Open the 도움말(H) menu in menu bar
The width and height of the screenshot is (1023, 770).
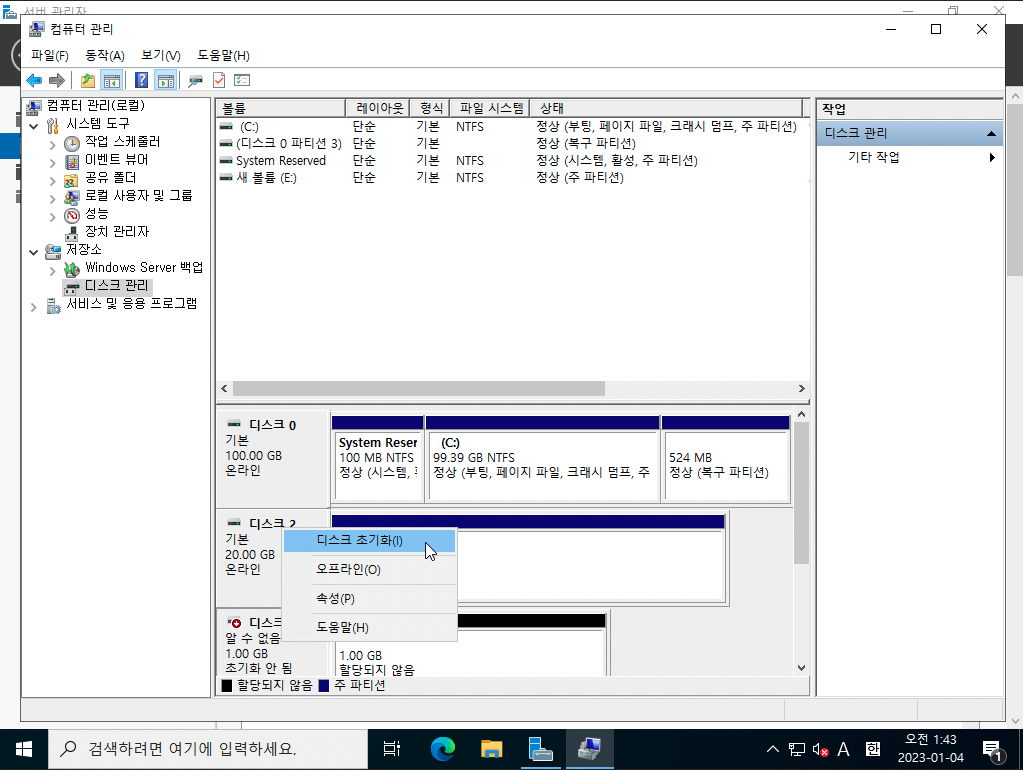point(223,55)
